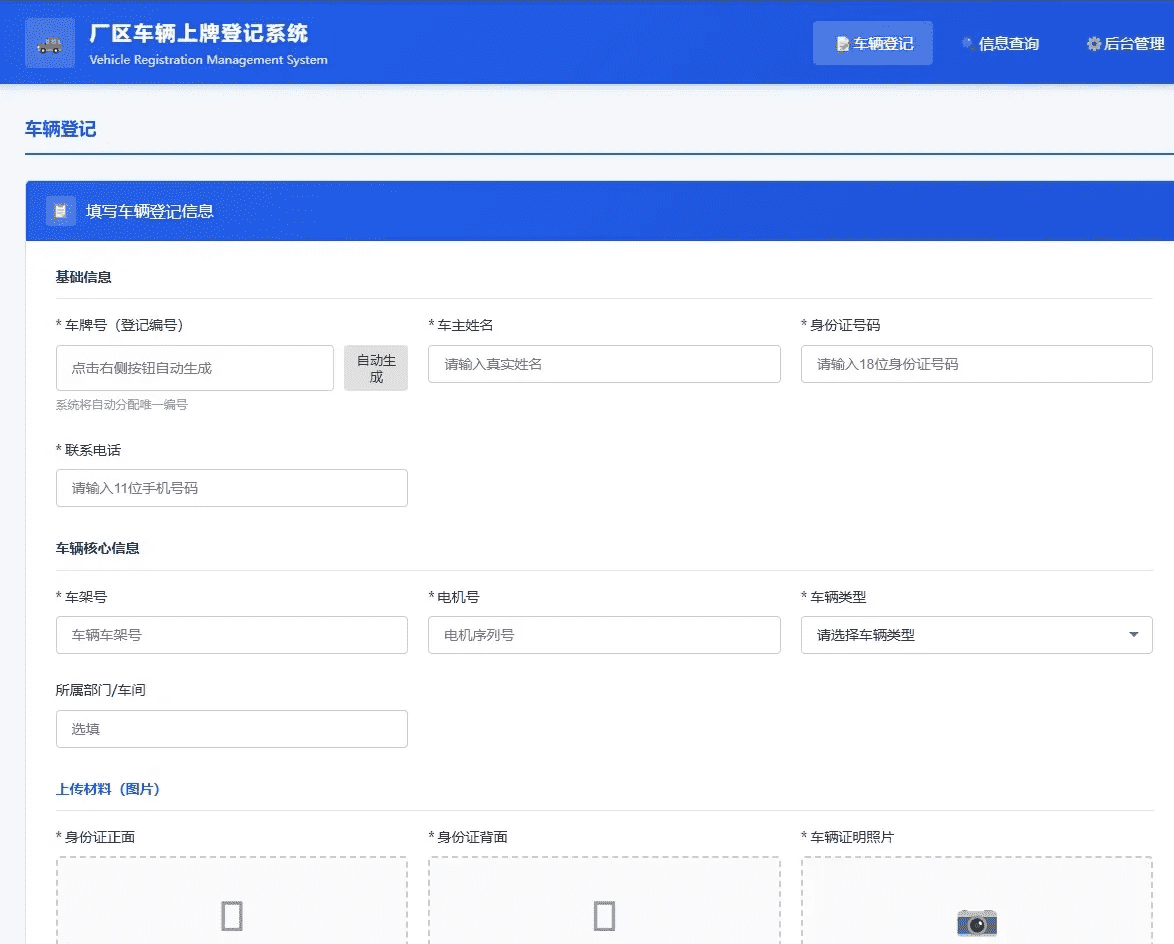Click the upload icon under 身份证背面
The image size is (1174, 944).
pos(604,916)
